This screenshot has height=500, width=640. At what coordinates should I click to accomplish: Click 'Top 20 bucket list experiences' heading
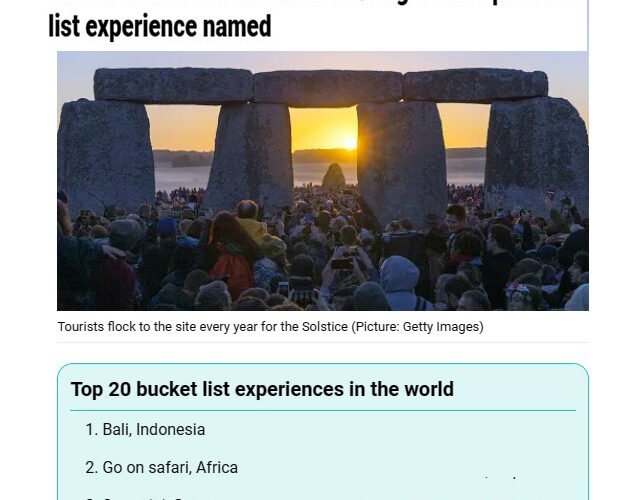(262, 389)
